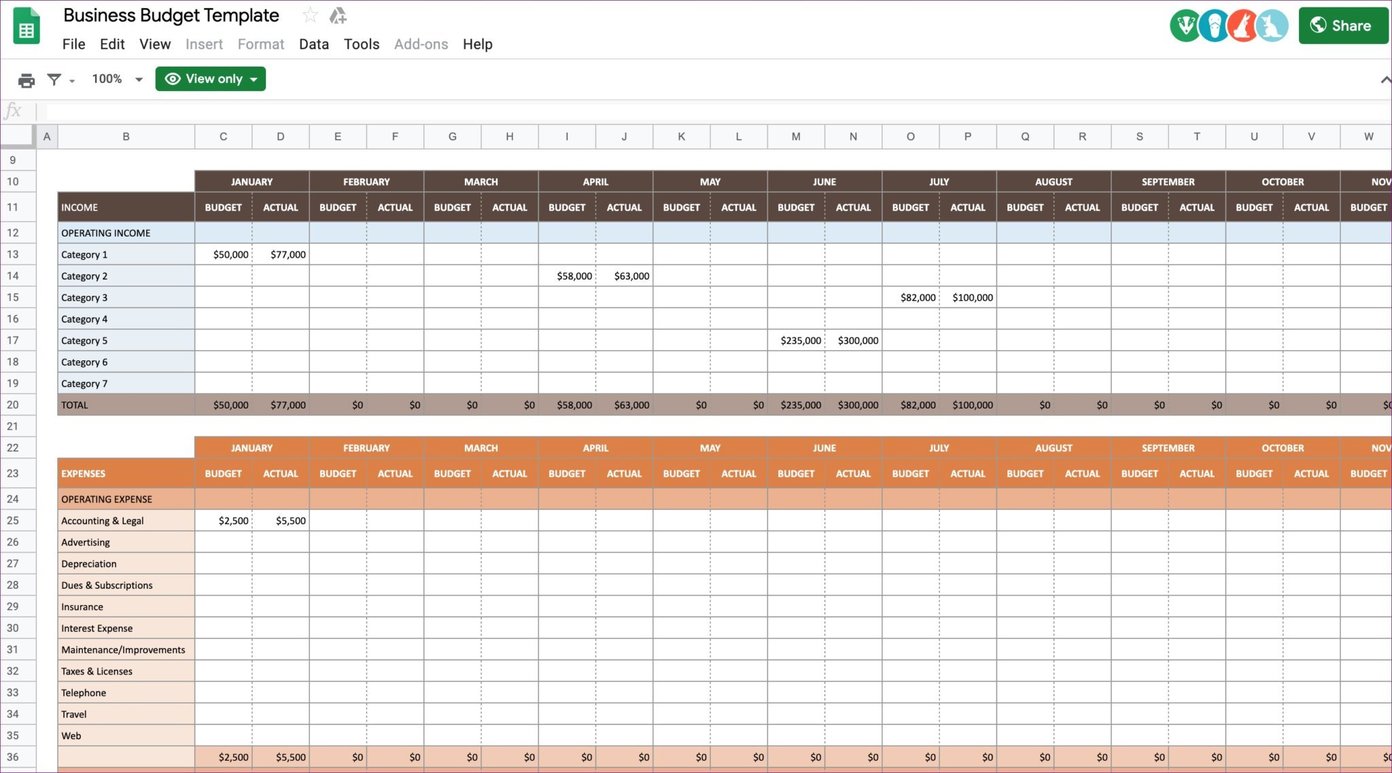Click the JUNE header in income table
This screenshot has height=773, width=1392.
(x=825, y=182)
